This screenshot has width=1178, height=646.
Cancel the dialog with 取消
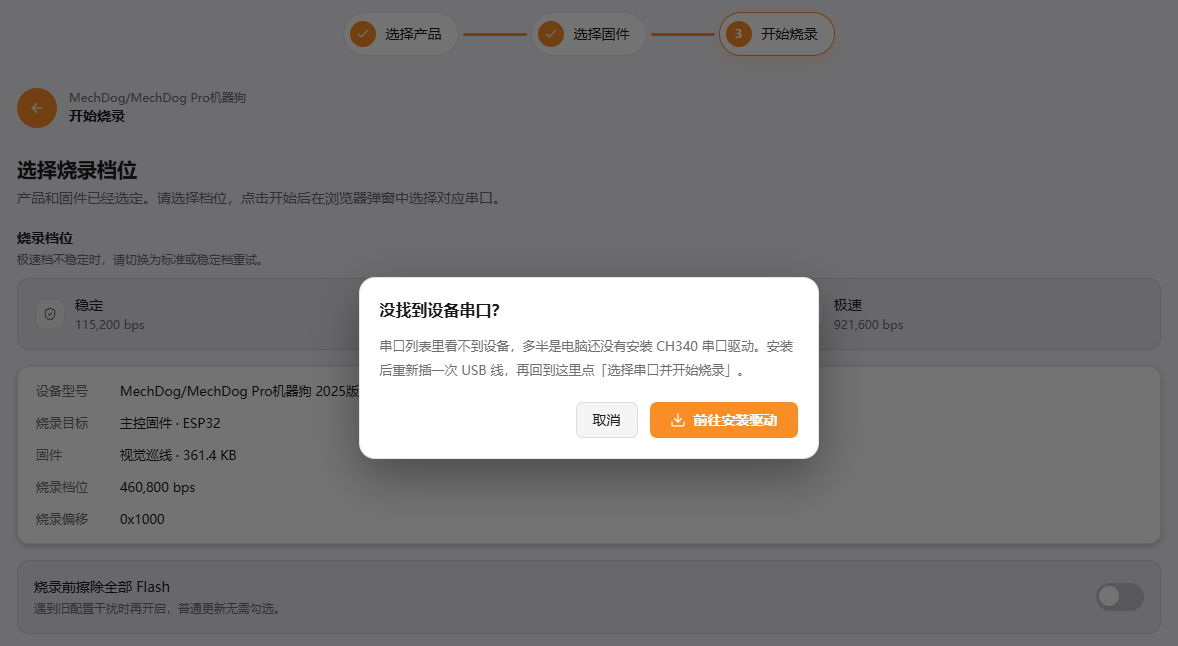click(606, 420)
